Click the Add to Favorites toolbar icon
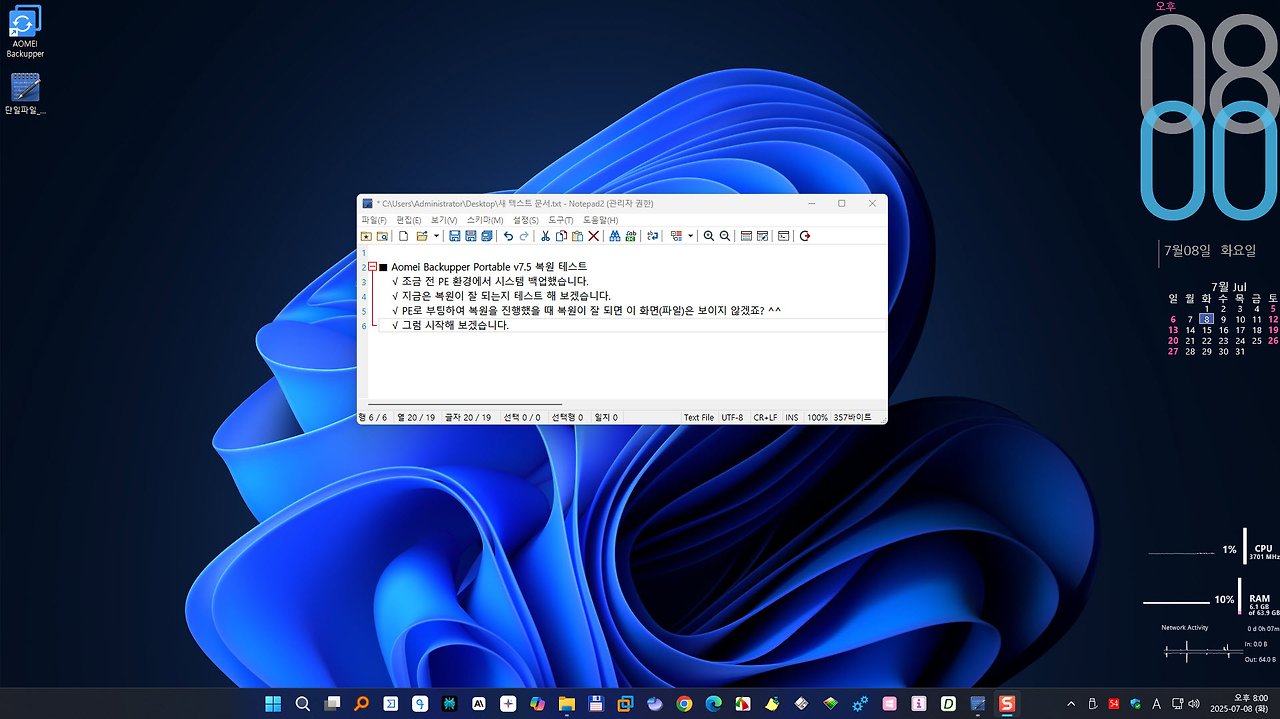This screenshot has width=1280, height=719. [x=366, y=236]
